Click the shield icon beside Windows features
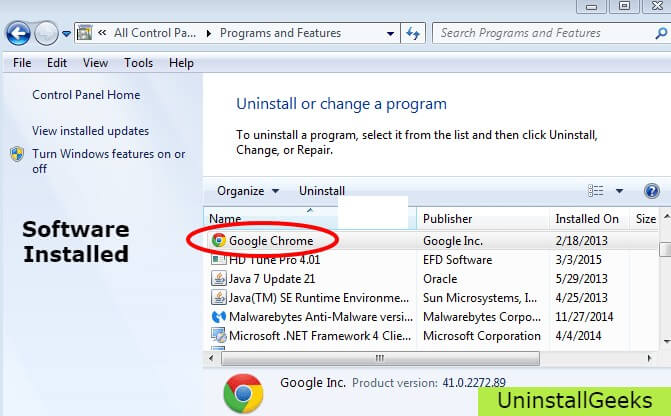This screenshot has width=671, height=416. click(x=17, y=154)
